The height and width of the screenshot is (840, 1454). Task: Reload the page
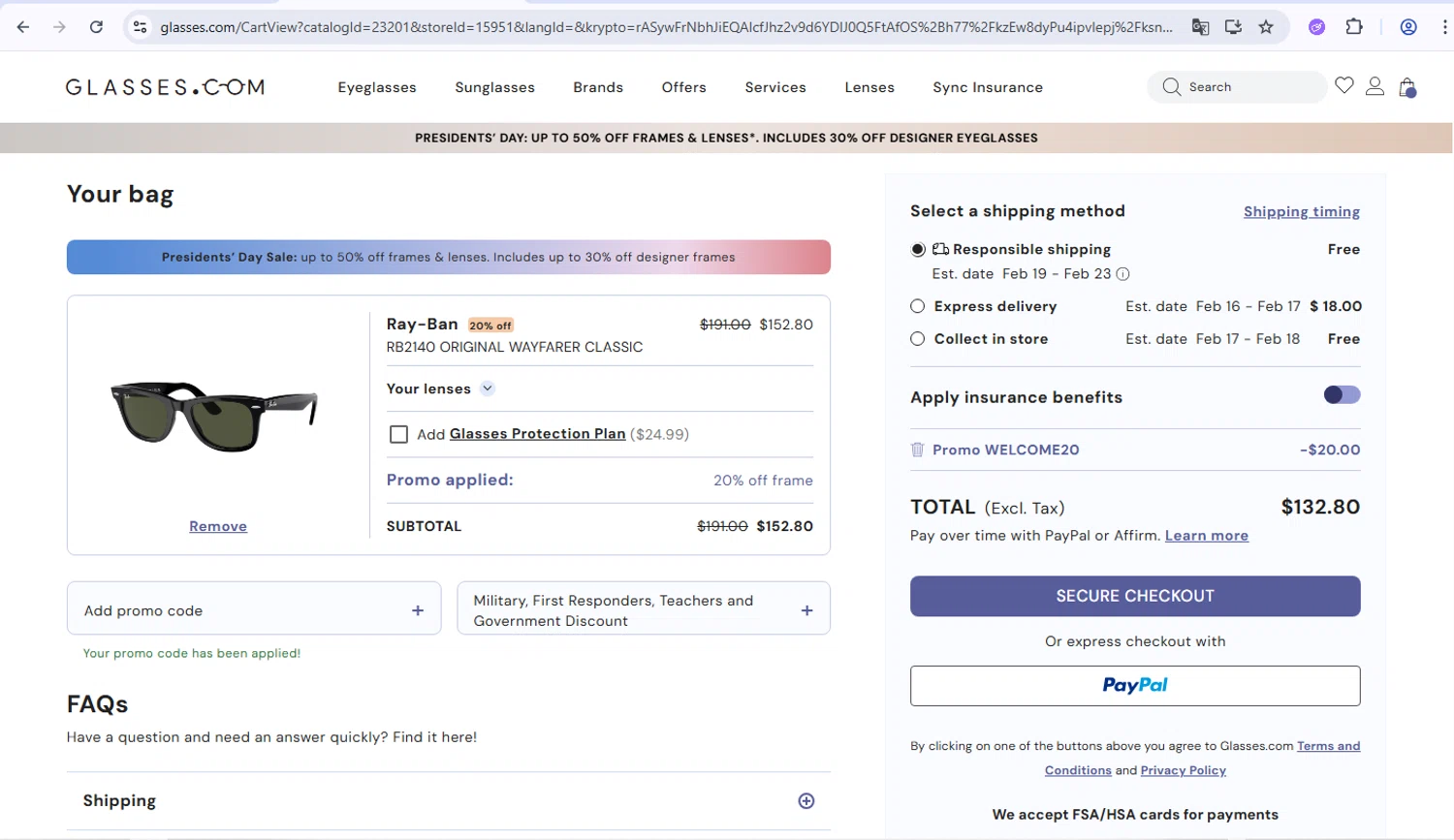[x=96, y=27]
